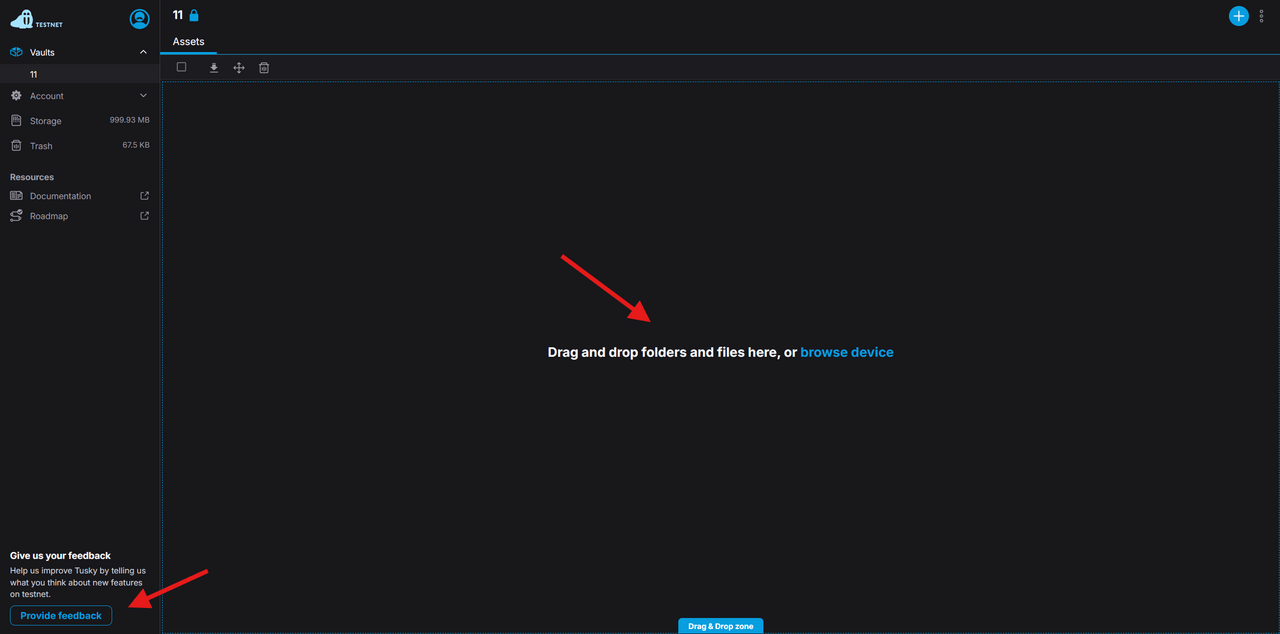Screen dimensions: 1280x634
Task: Expand the Account section chevron
Action: point(143,96)
